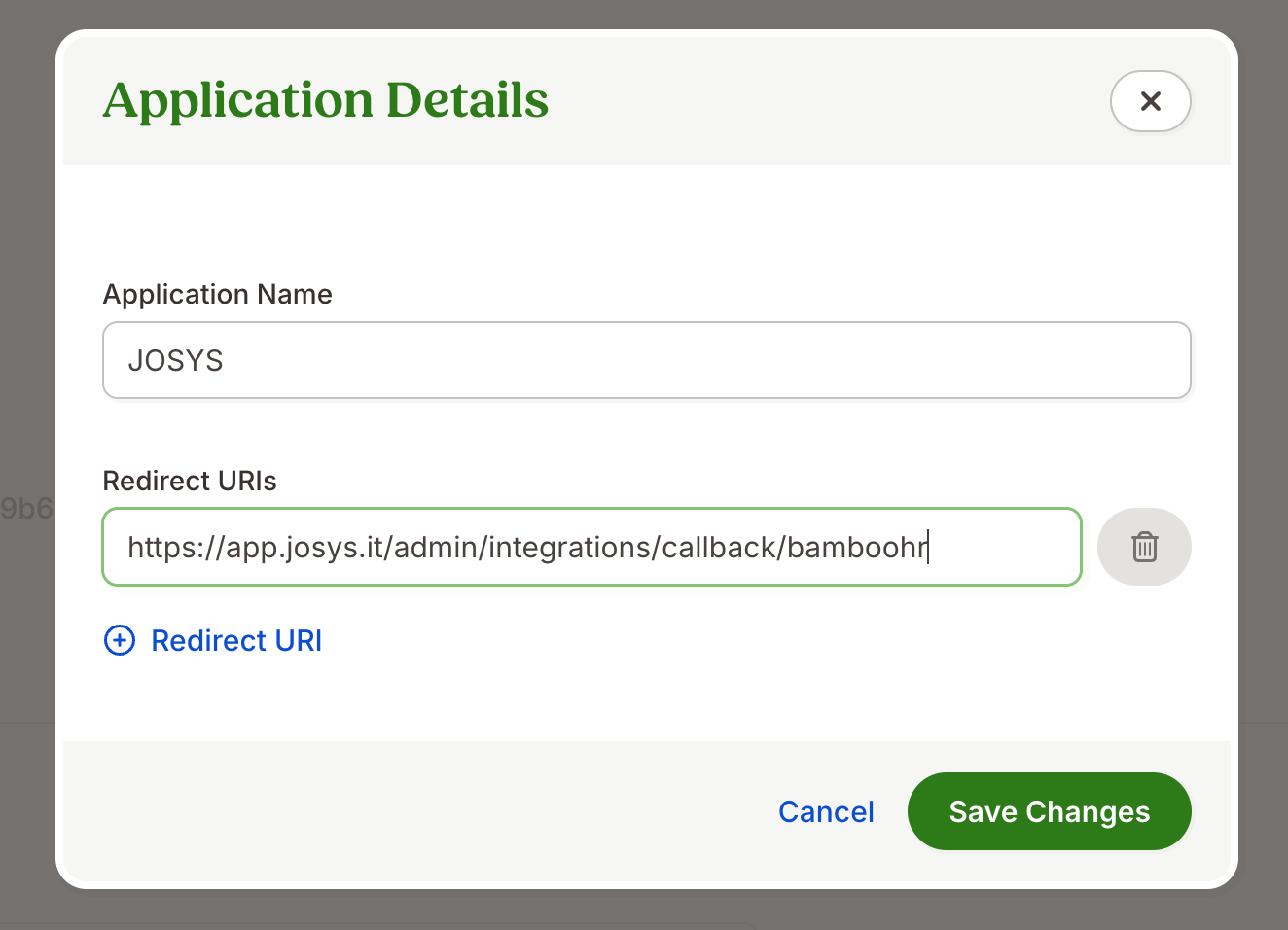1288x930 pixels.
Task: Delete the redirect URI using trash icon
Action: 1144,547
